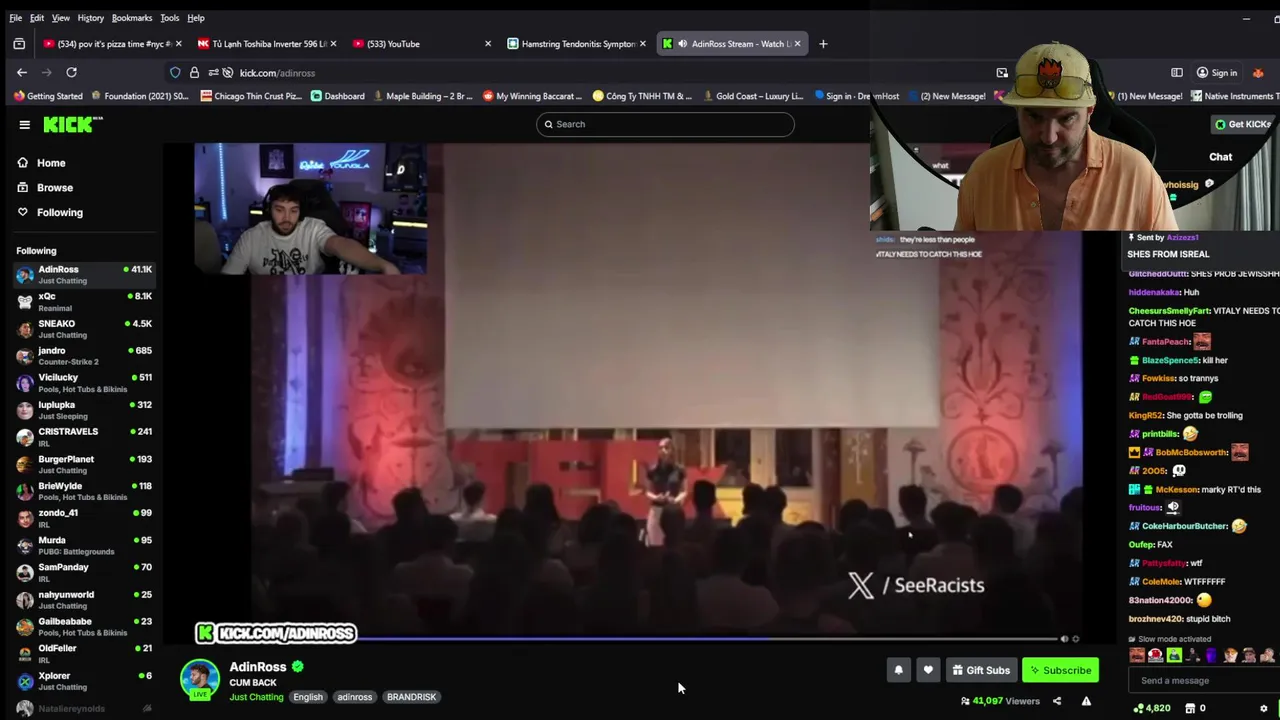Open xQc channel in Following list

click(x=85, y=301)
